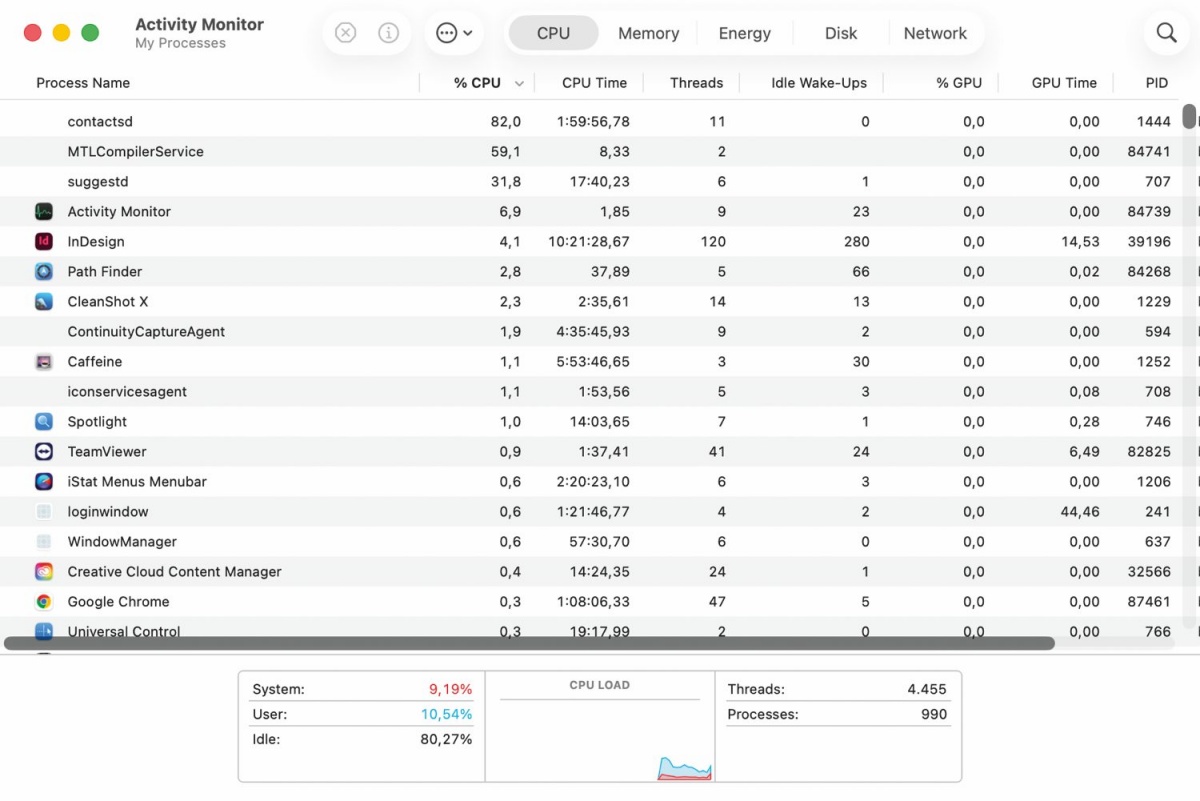Viewport: 1200px width, 801px height.
Task: Click the System 9,19% value
Action: [x=450, y=689]
